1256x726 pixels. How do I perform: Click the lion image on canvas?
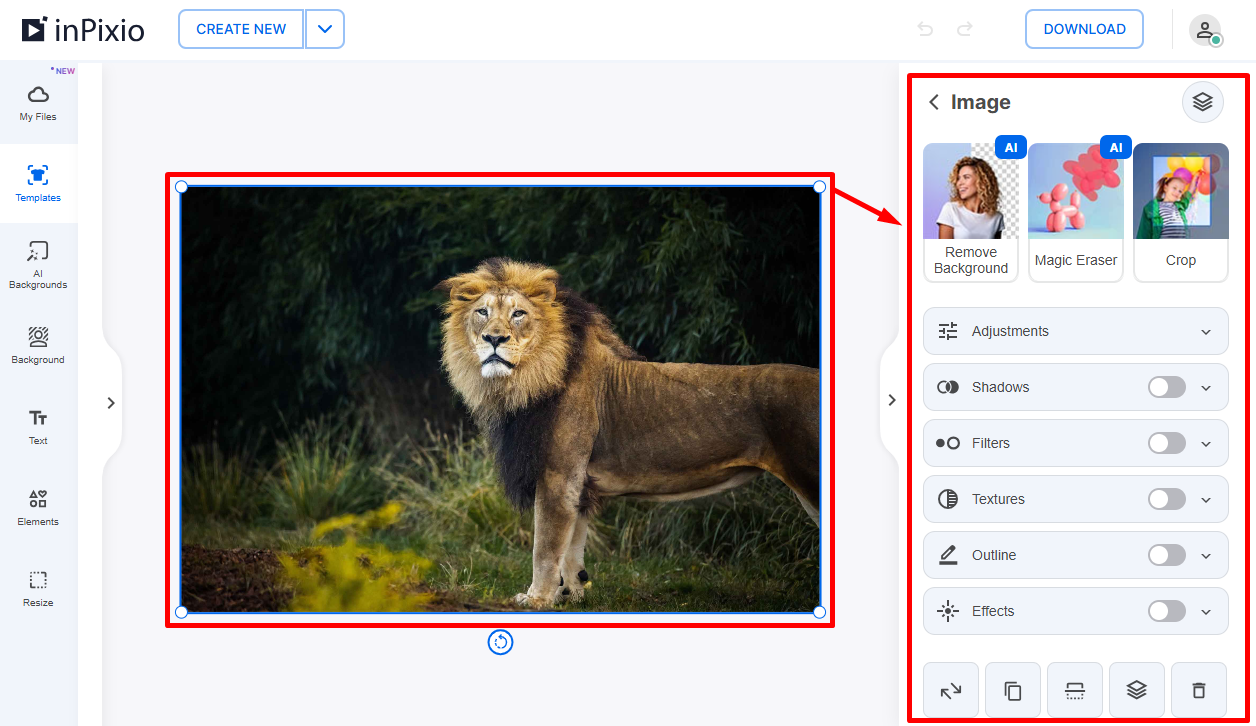pos(500,399)
